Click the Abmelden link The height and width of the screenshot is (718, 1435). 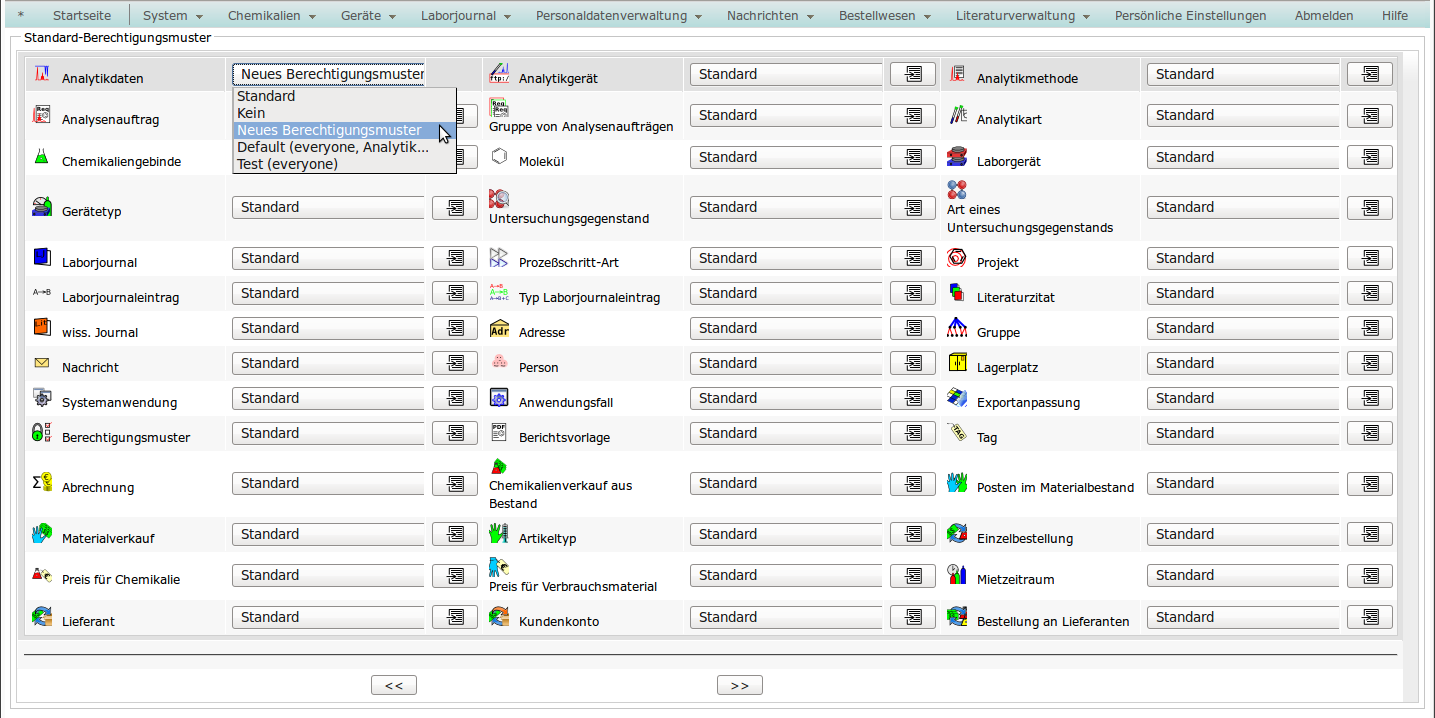tap(1323, 16)
